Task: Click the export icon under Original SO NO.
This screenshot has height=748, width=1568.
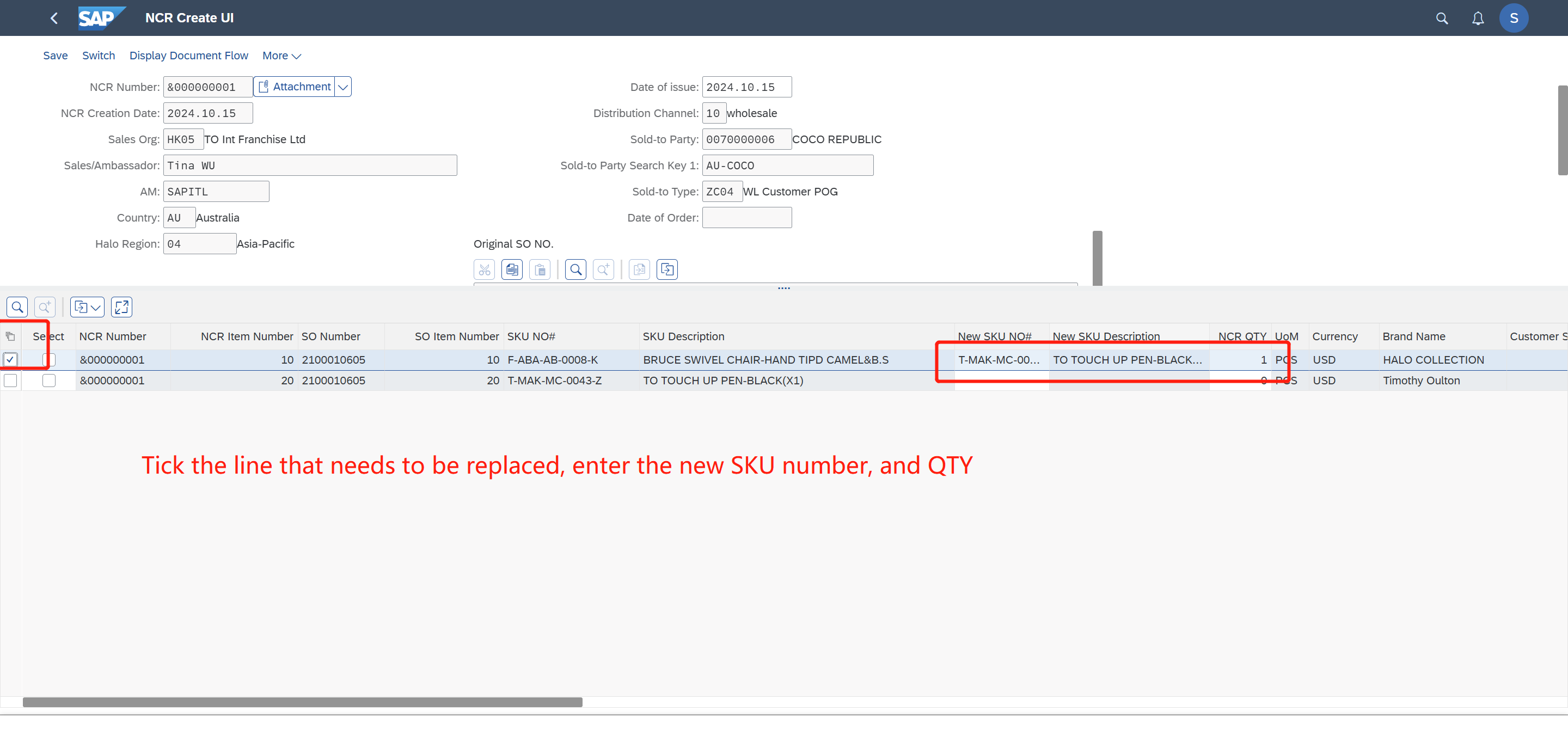Action: coord(666,269)
